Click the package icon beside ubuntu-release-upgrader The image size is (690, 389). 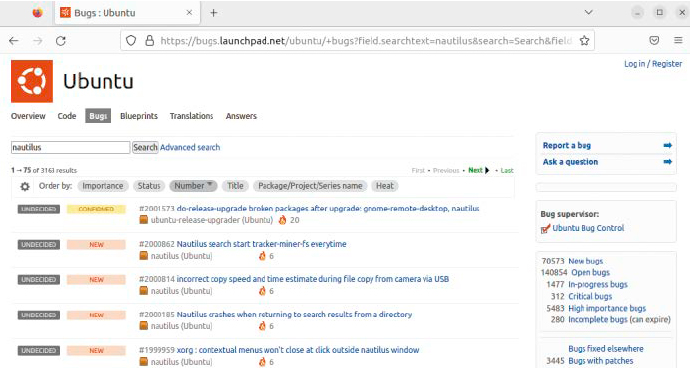[143, 220]
